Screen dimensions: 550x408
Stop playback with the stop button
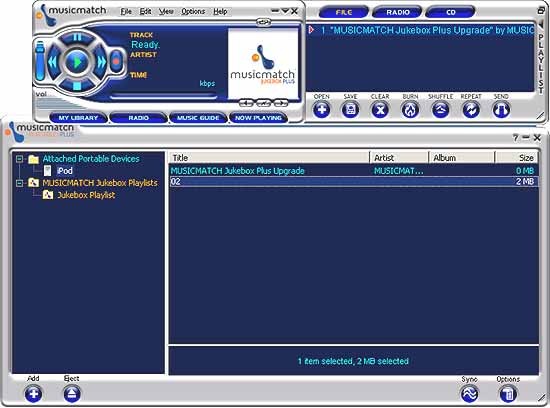coord(77,86)
